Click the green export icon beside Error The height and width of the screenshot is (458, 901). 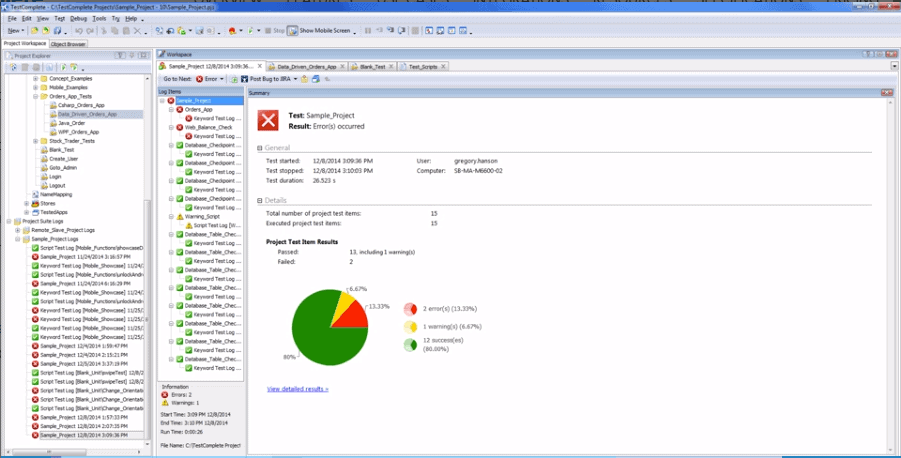pyautogui.click(x=234, y=79)
